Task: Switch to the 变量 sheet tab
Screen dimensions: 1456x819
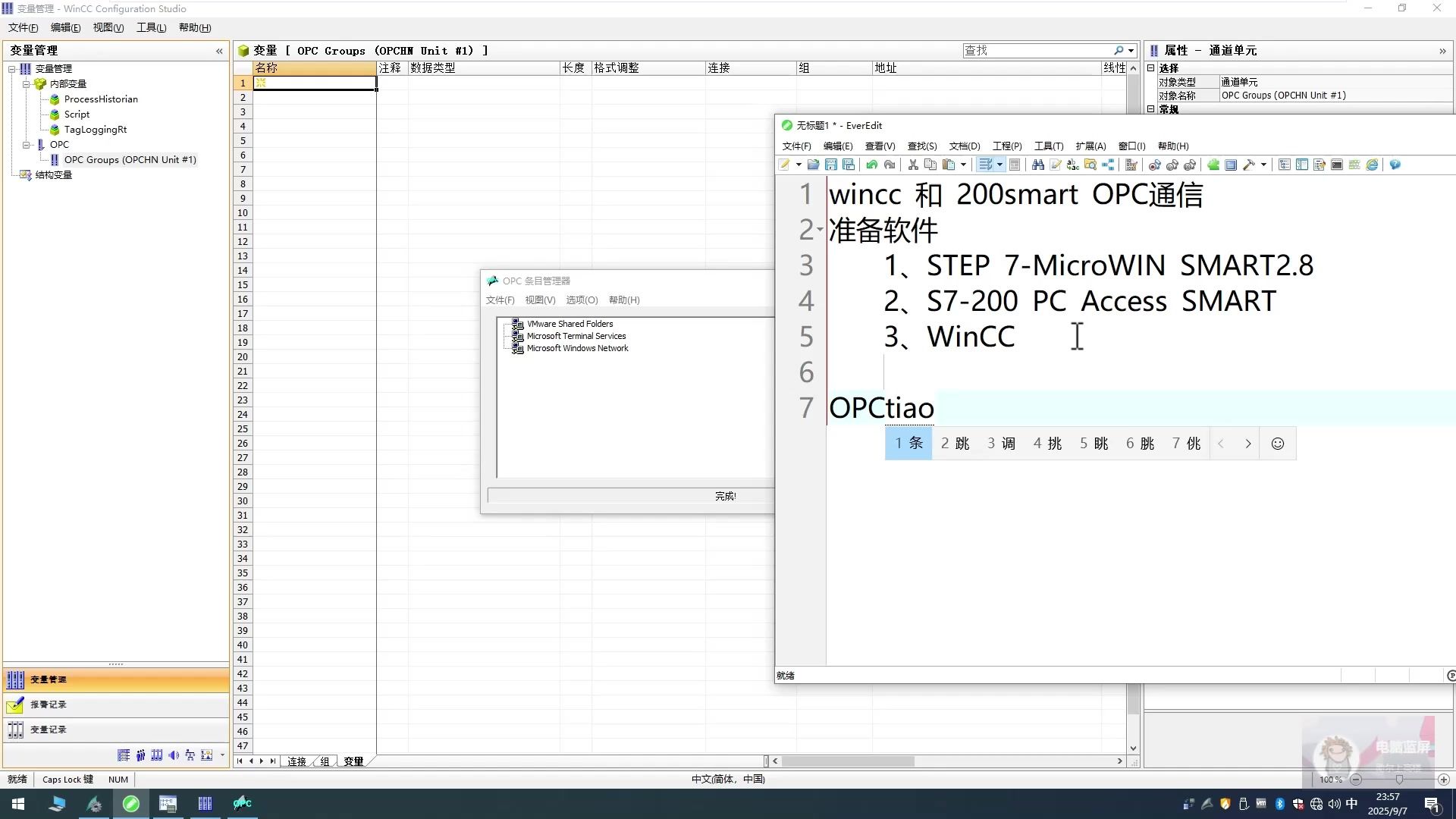Action: (353, 761)
